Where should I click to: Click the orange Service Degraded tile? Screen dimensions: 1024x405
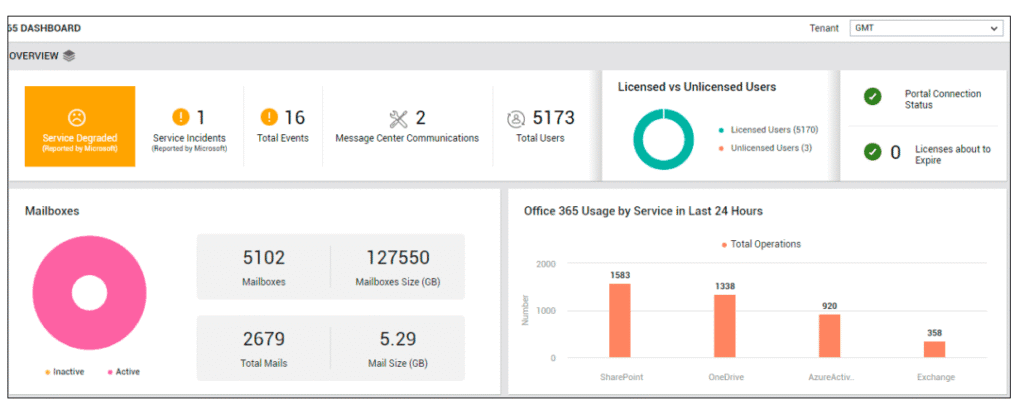pos(80,127)
